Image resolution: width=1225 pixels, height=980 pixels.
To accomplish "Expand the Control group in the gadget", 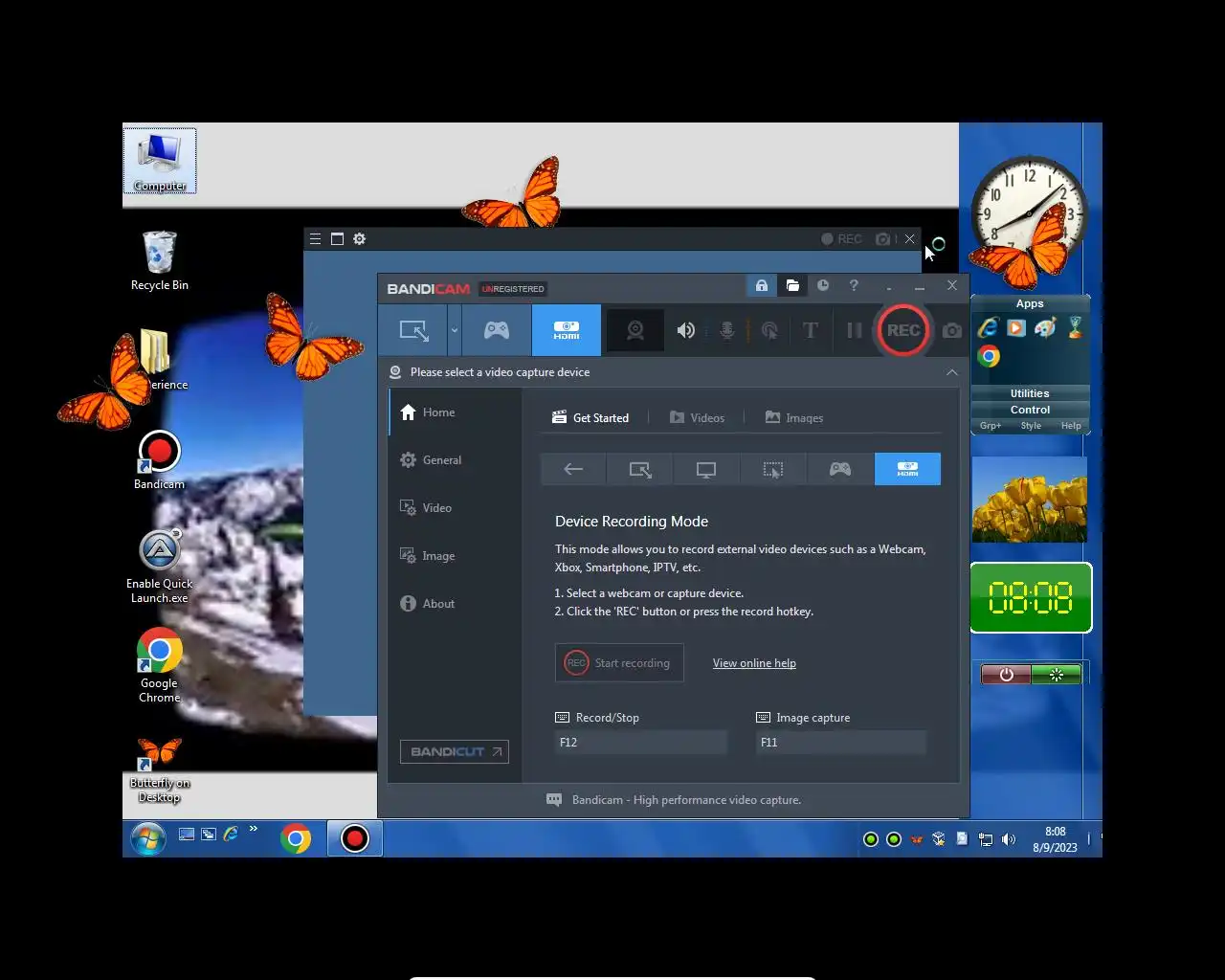I will coord(1030,410).
